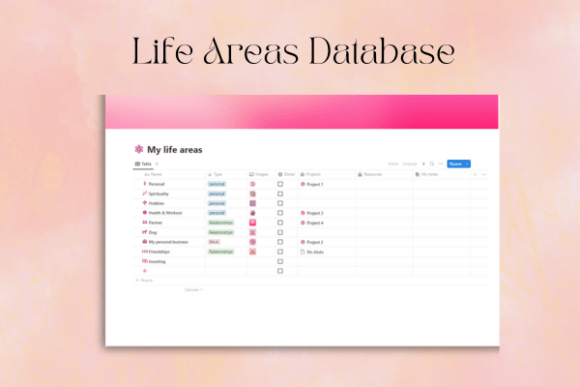The height and width of the screenshot is (387, 580).
Task: Click the lightning automation icon
Action: pos(424,164)
